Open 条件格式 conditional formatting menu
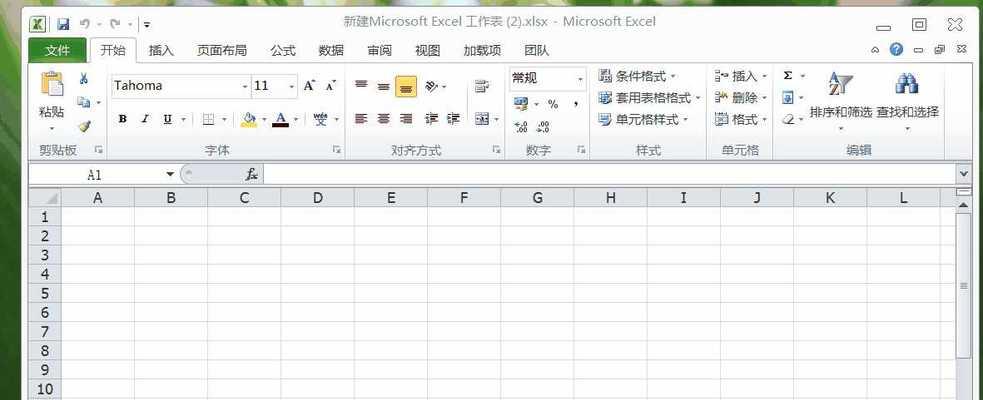 point(638,76)
